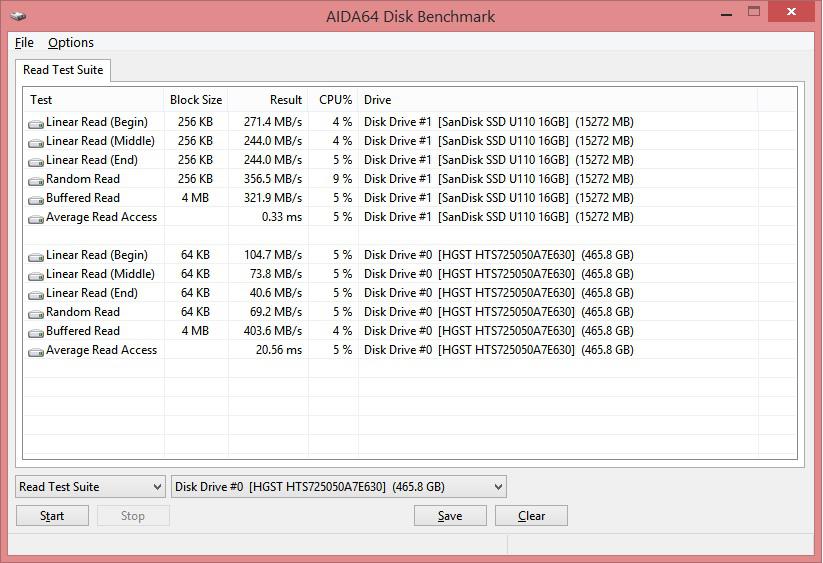Click disk icon of 20.56 ms Average Read Access row
This screenshot has width=823, height=563.
[36, 352]
